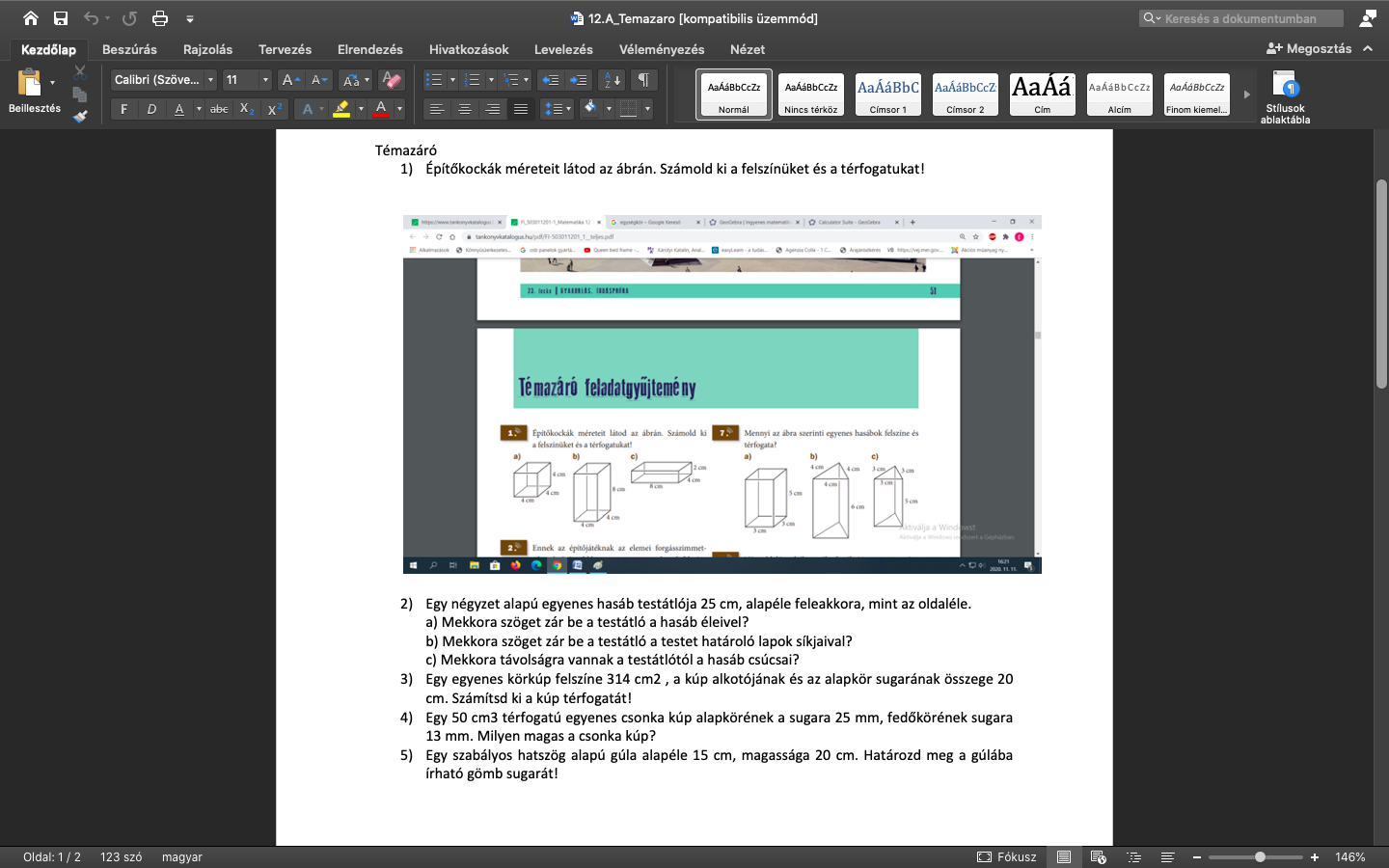Image resolution: width=1389 pixels, height=868 pixels.
Task: Click the Sort A-Z icon
Action: coord(611,80)
